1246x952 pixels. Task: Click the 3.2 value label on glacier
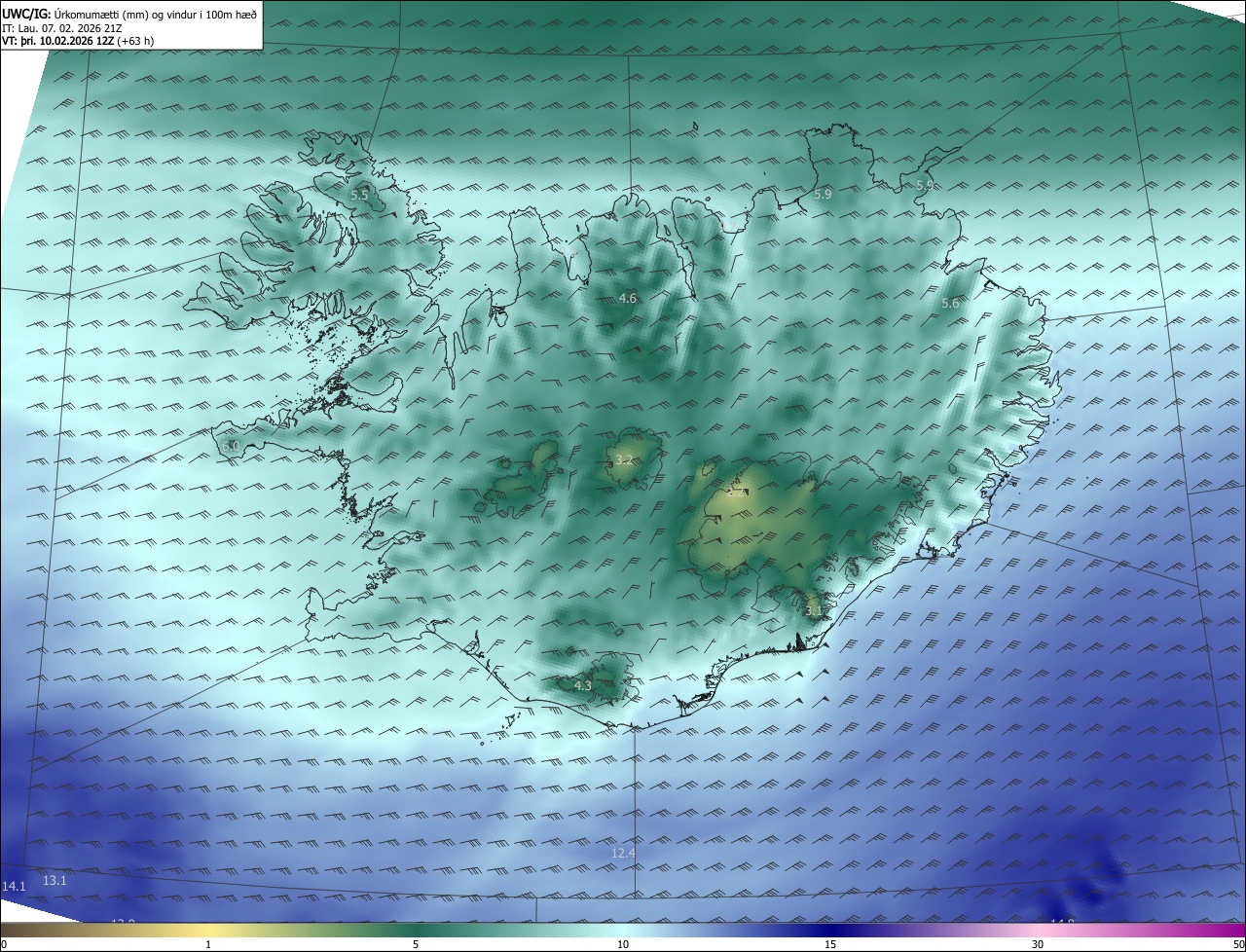(x=624, y=460)
